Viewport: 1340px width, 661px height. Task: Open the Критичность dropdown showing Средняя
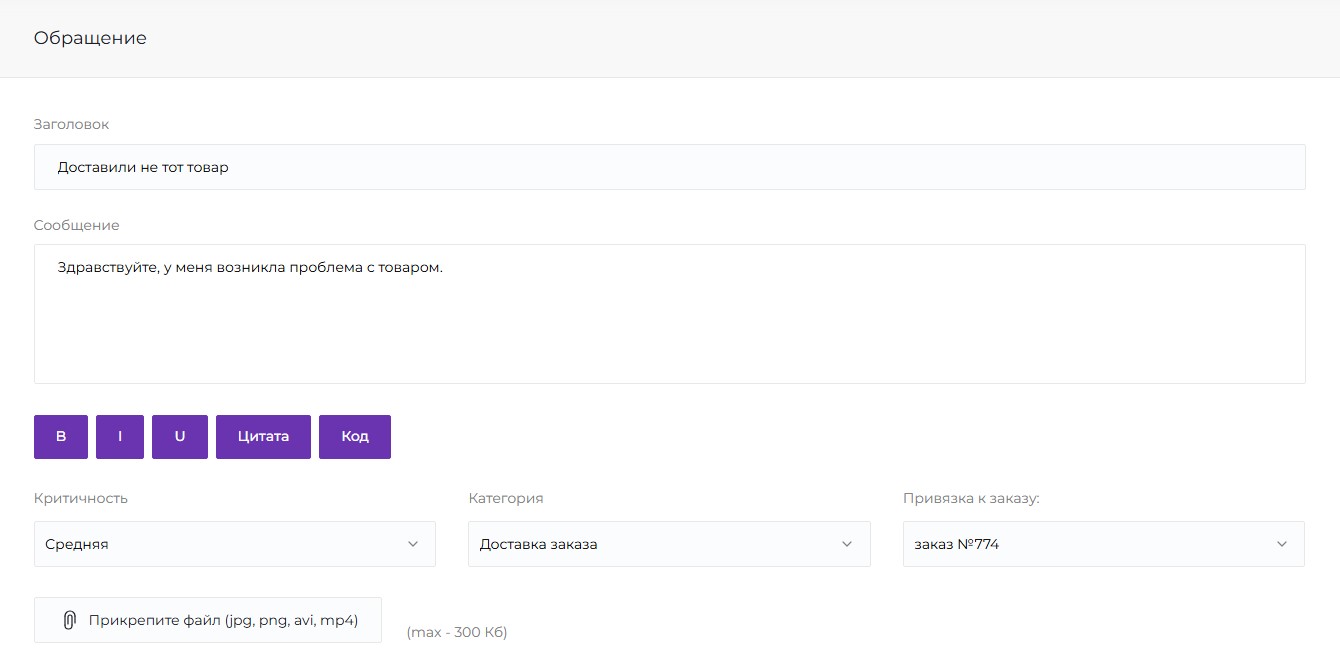(220, 544)
